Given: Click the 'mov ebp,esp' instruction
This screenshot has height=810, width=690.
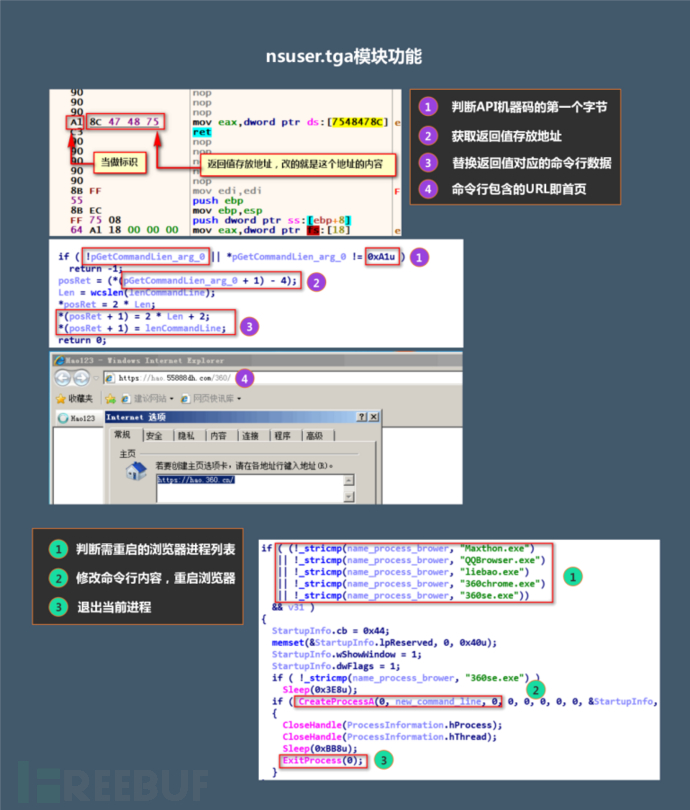Looking at the screenshot, I should coord(227,211).
